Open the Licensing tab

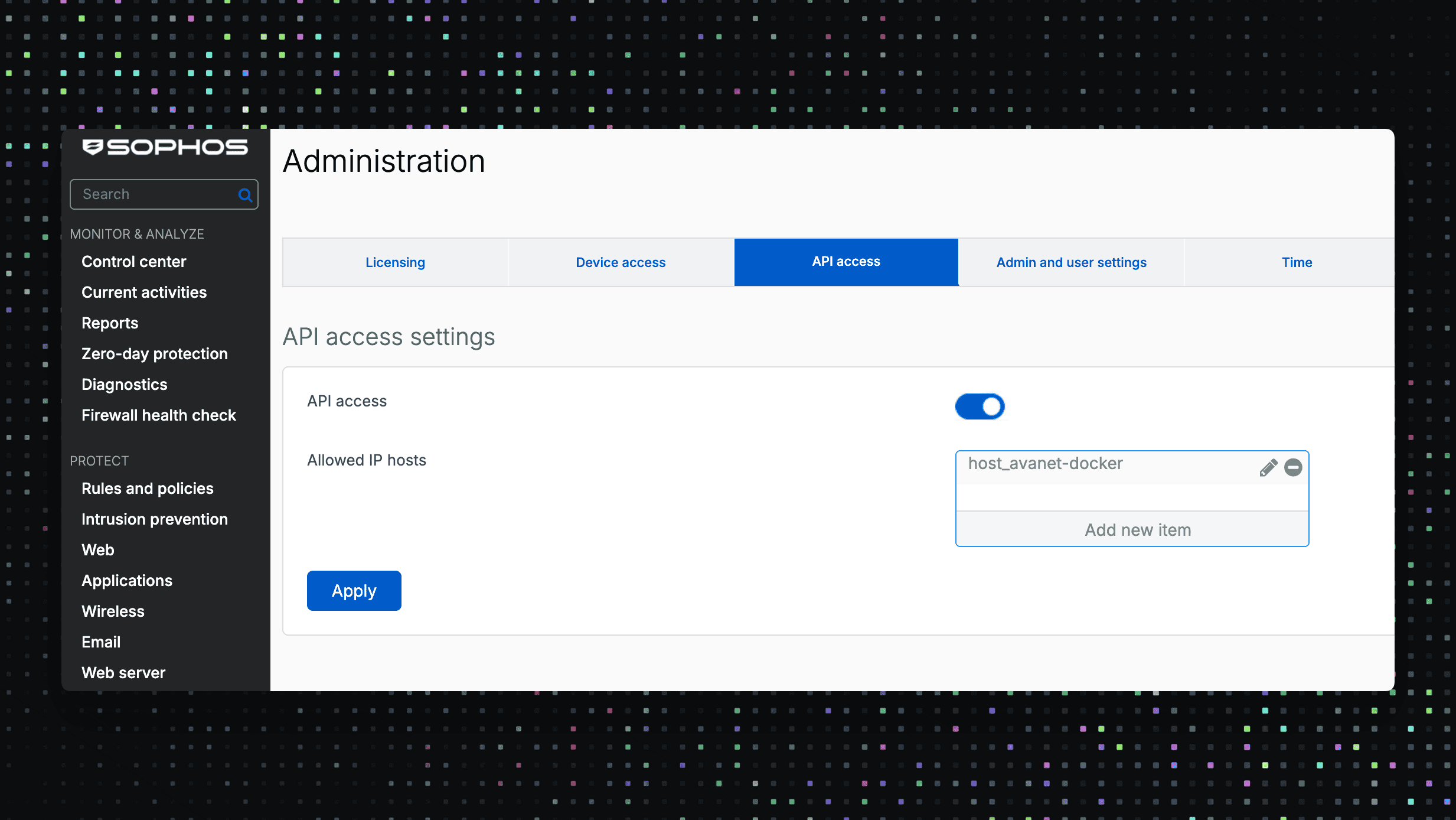[395, 262]
